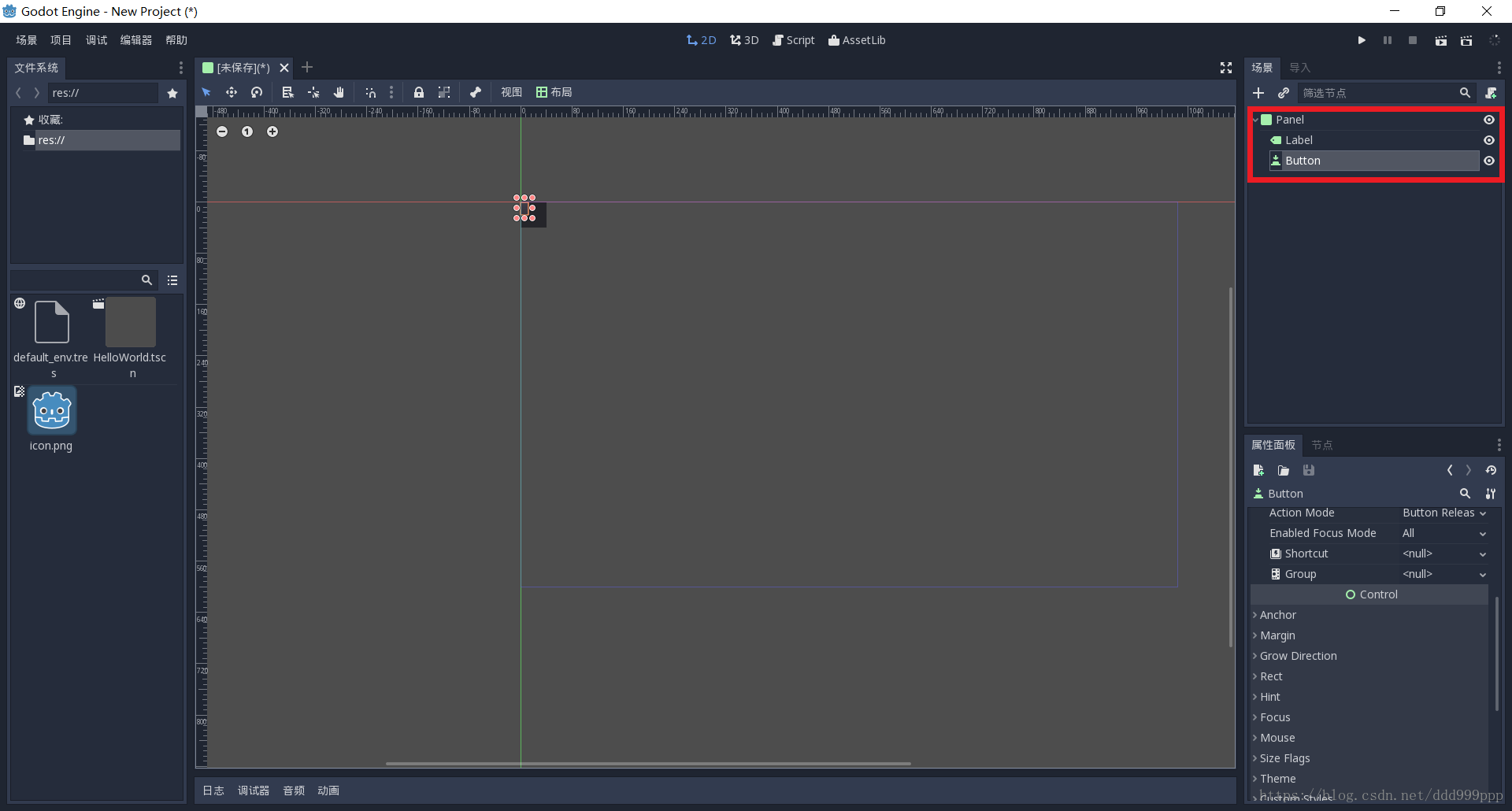Load a resource from disk in inspector
The image size is (1512, 811).
click(x=1284, y=470)
